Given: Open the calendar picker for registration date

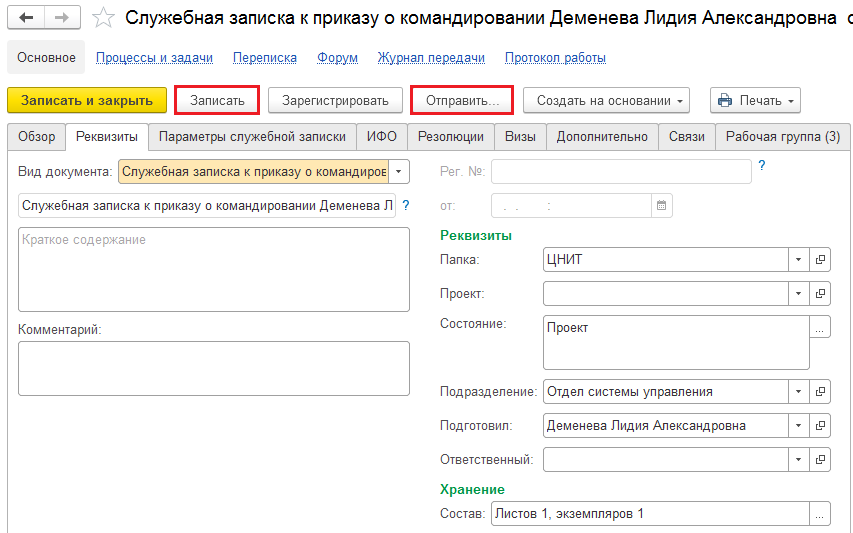Looking at the screenshot, I should [x=662, y=206].
